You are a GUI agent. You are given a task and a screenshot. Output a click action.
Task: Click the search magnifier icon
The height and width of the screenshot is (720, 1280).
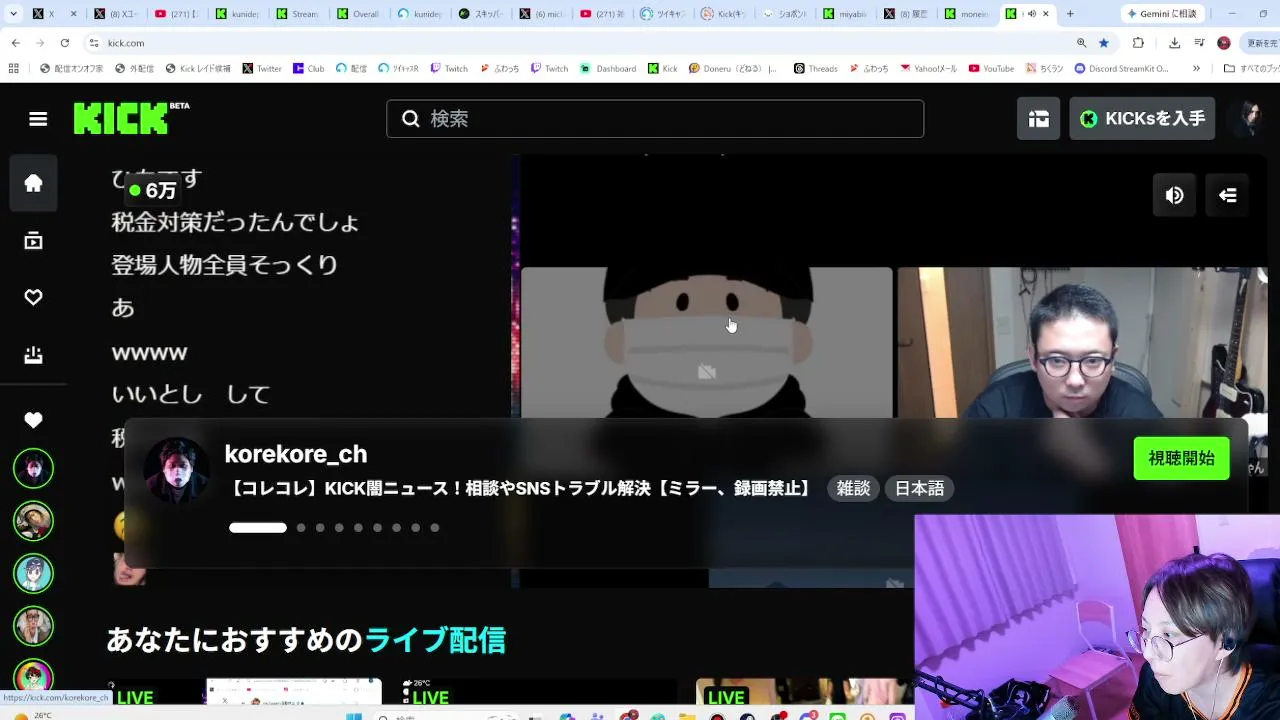tap(411, 119)
